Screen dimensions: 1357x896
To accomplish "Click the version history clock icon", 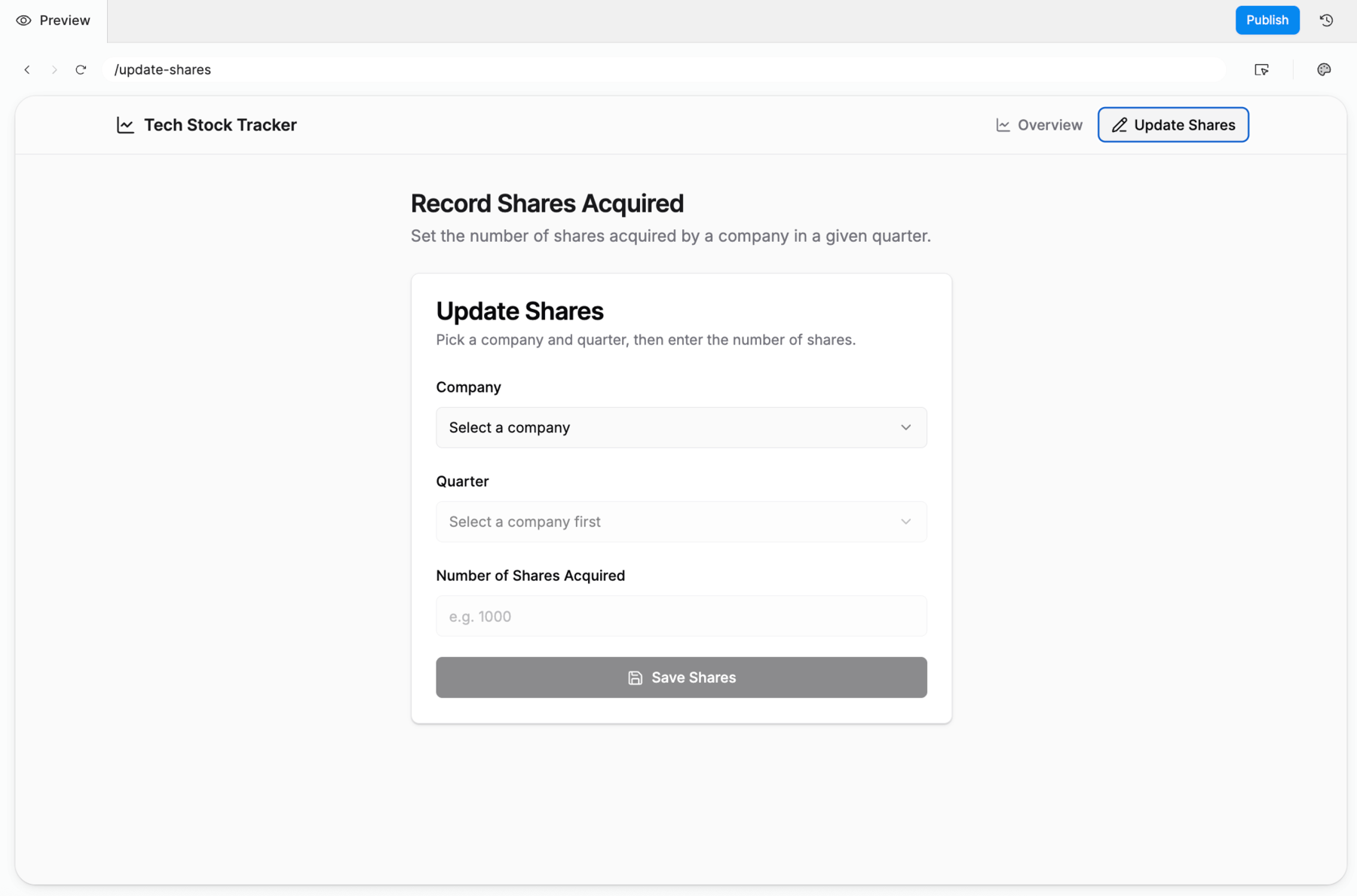I will click(x=1326, y=20).
